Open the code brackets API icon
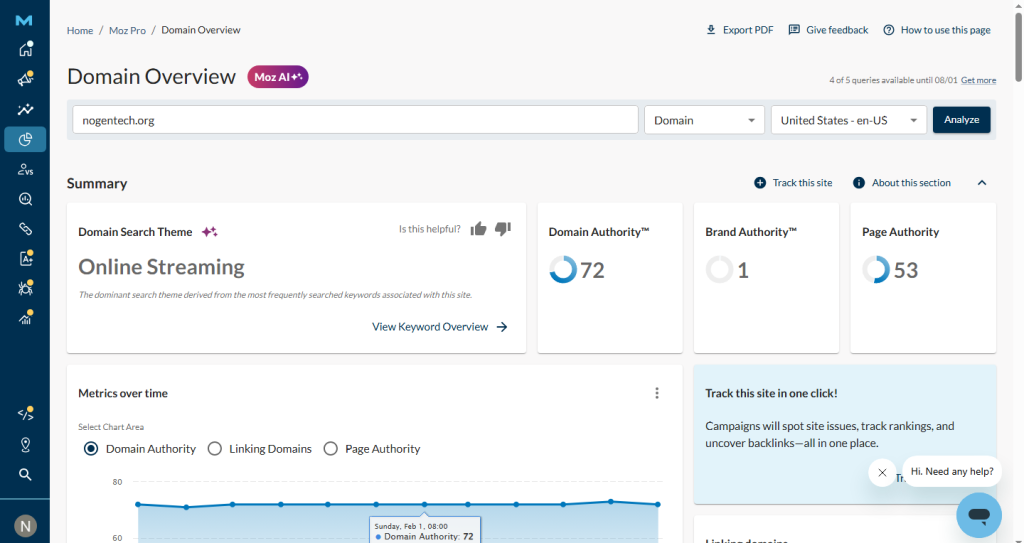The width and height of the screenshot is (1024, 543). coord(25,414)
